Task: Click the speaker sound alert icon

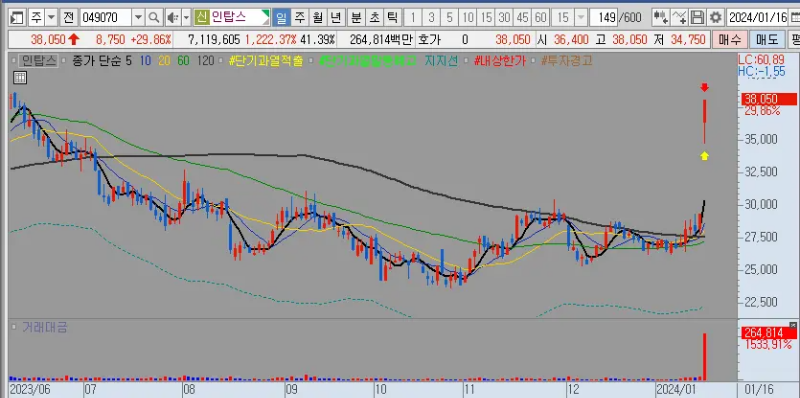Action: click(172, 18)
